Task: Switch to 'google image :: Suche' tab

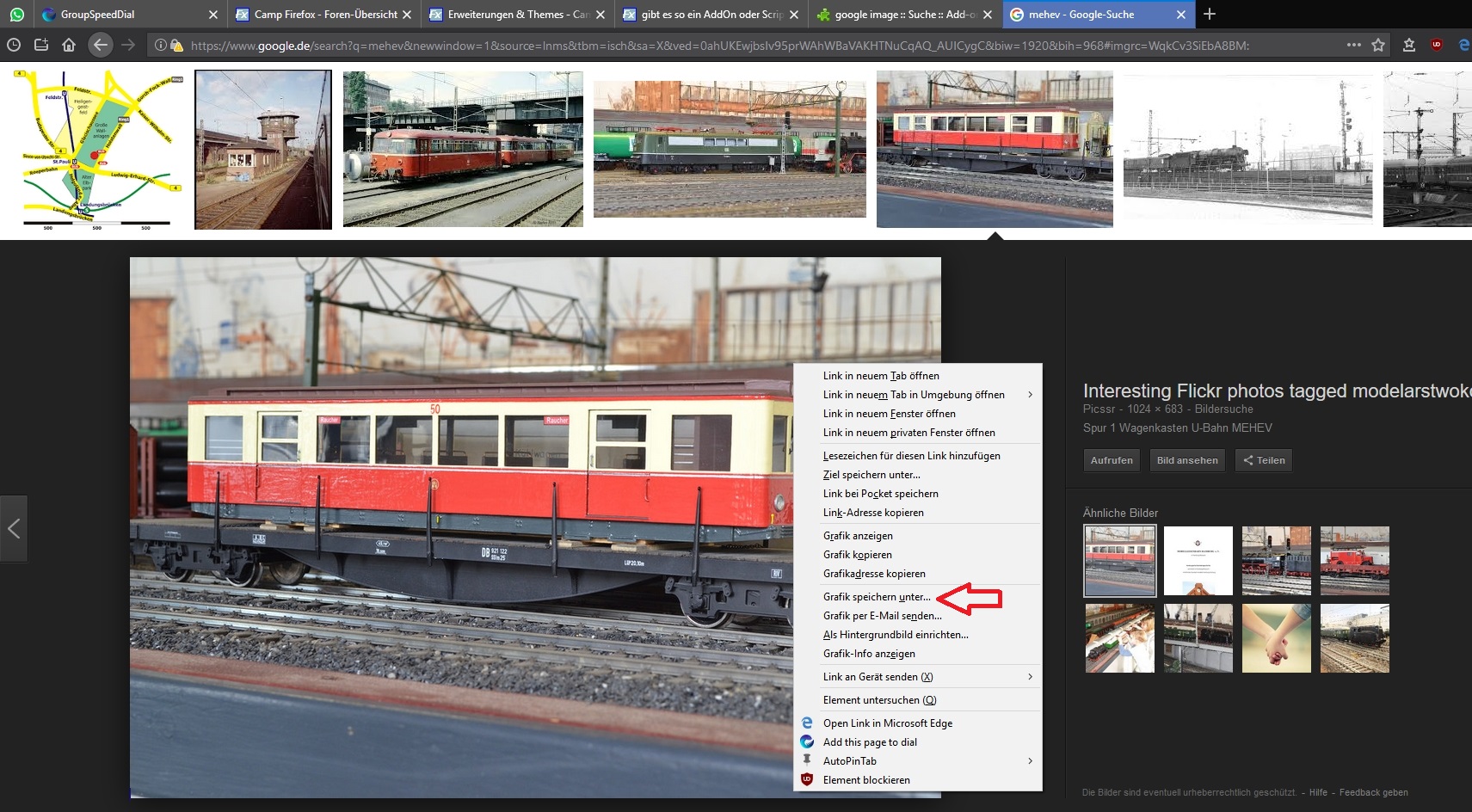Action: [x=904, y=15]
